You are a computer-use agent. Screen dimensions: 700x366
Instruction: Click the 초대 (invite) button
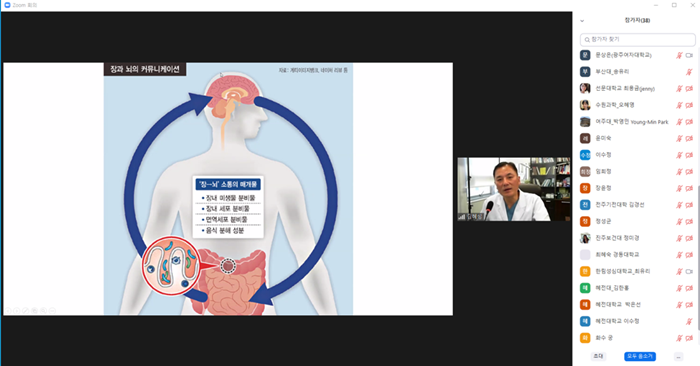pos(598,356)
